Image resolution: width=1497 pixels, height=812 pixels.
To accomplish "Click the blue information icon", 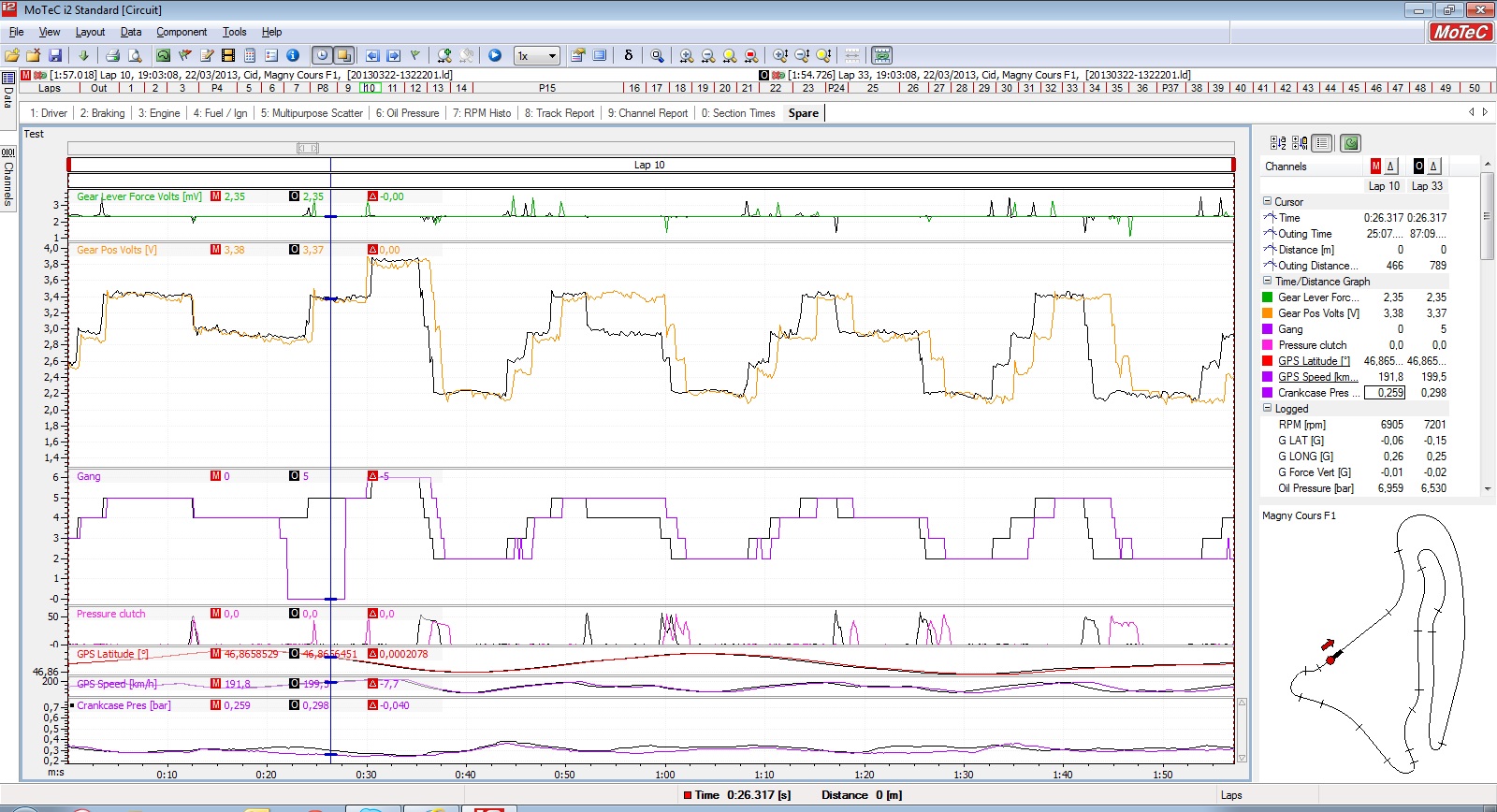I will [293, 55].
